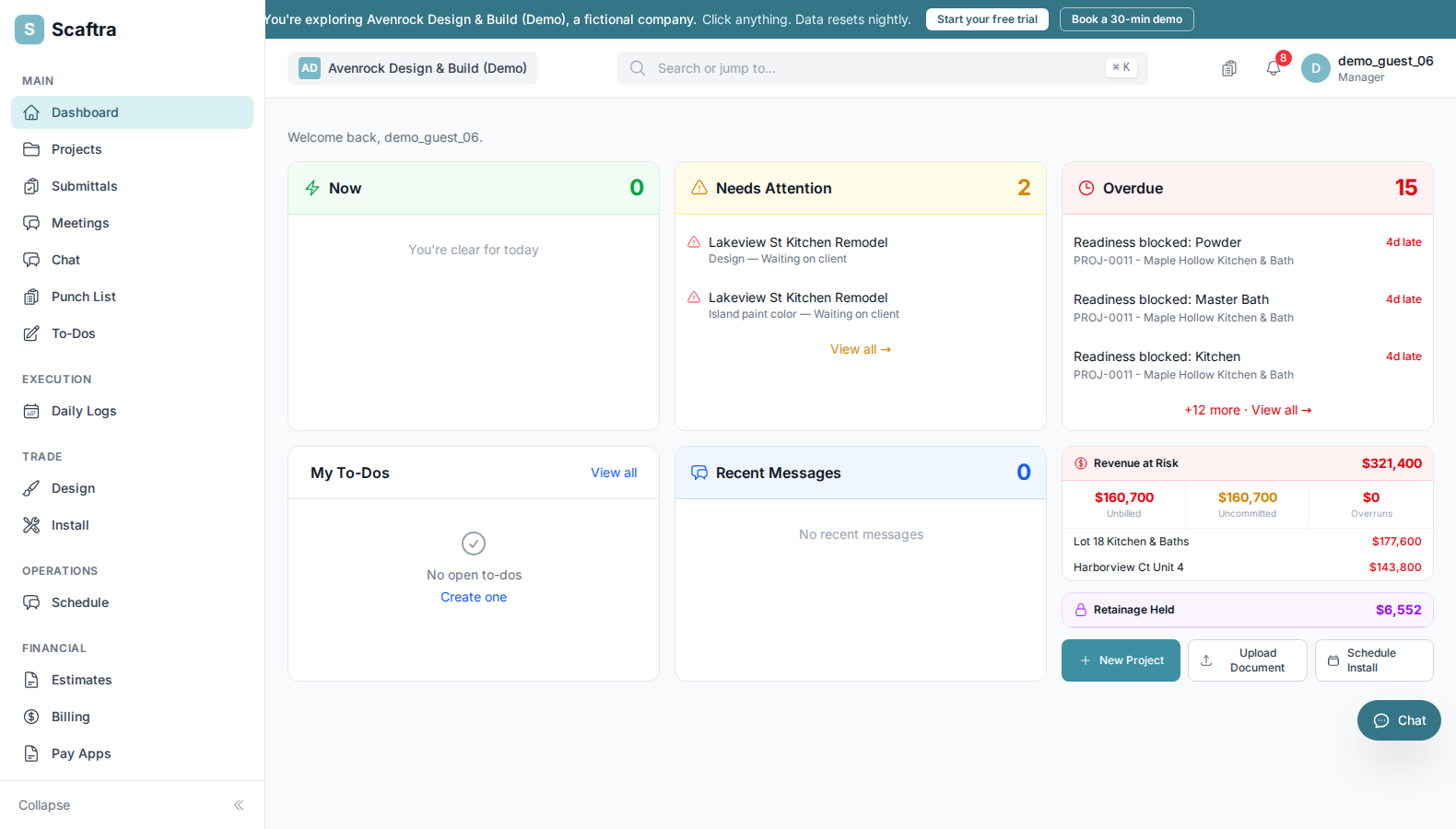
Task: Click the $160,700 Unbilled value
Action: click(x=1124, y=497)
